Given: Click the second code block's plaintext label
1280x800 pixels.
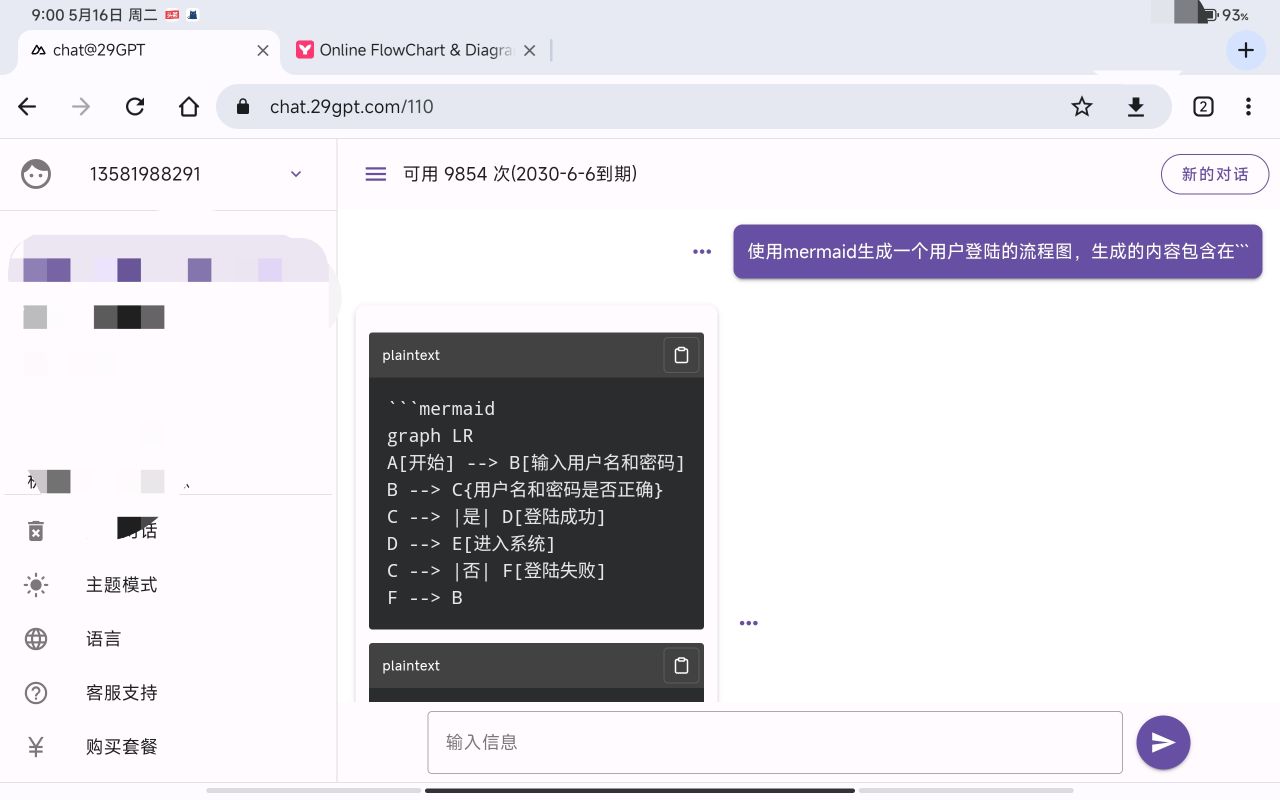Looking at the screenshot, I should pos(411,666).
